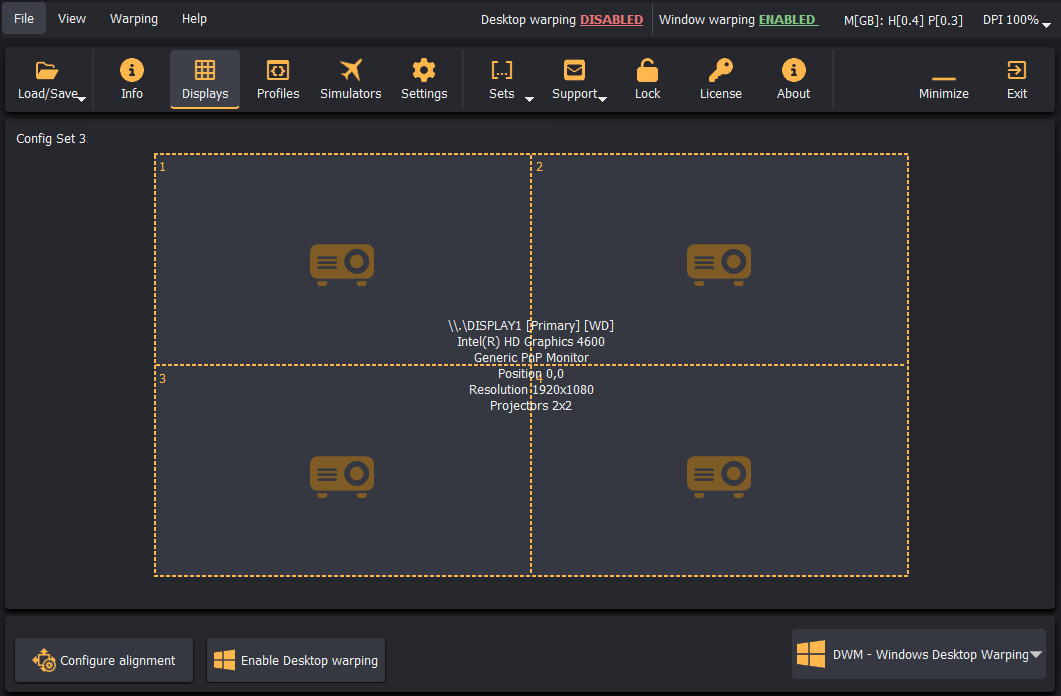This screenshot has height=696, width=1061.
Task: Expand the Load/Save dropdown arrow
Action: click(82, 99)
